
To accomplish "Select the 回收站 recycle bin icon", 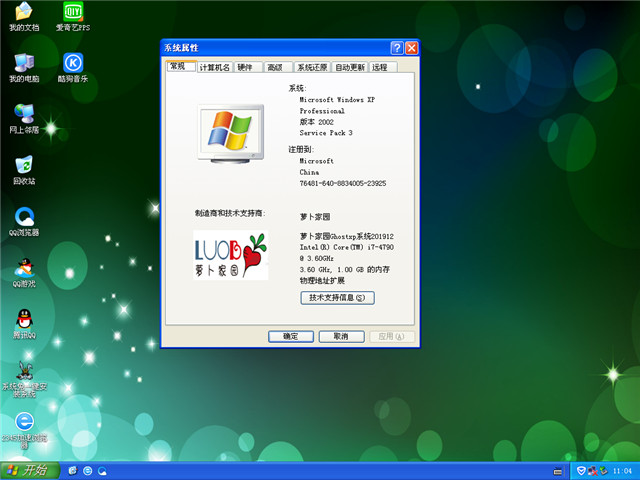I will pos(24,170).
